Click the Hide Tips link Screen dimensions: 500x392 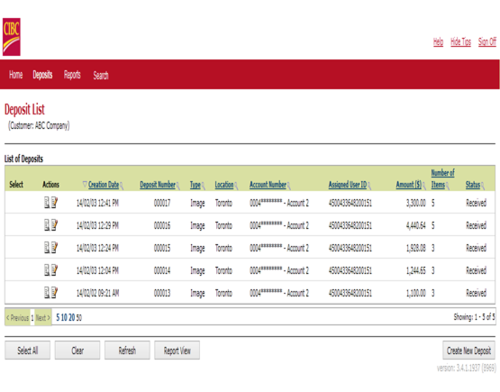(461, 42)
